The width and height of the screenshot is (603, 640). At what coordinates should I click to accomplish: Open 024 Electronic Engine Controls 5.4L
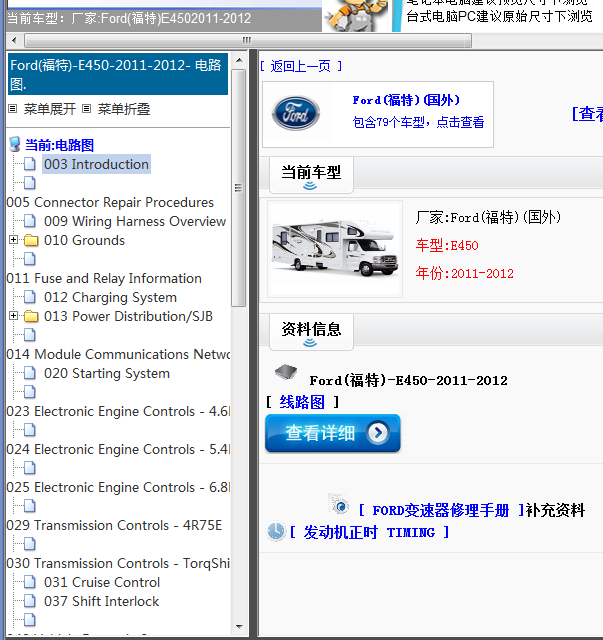[118, 449]
